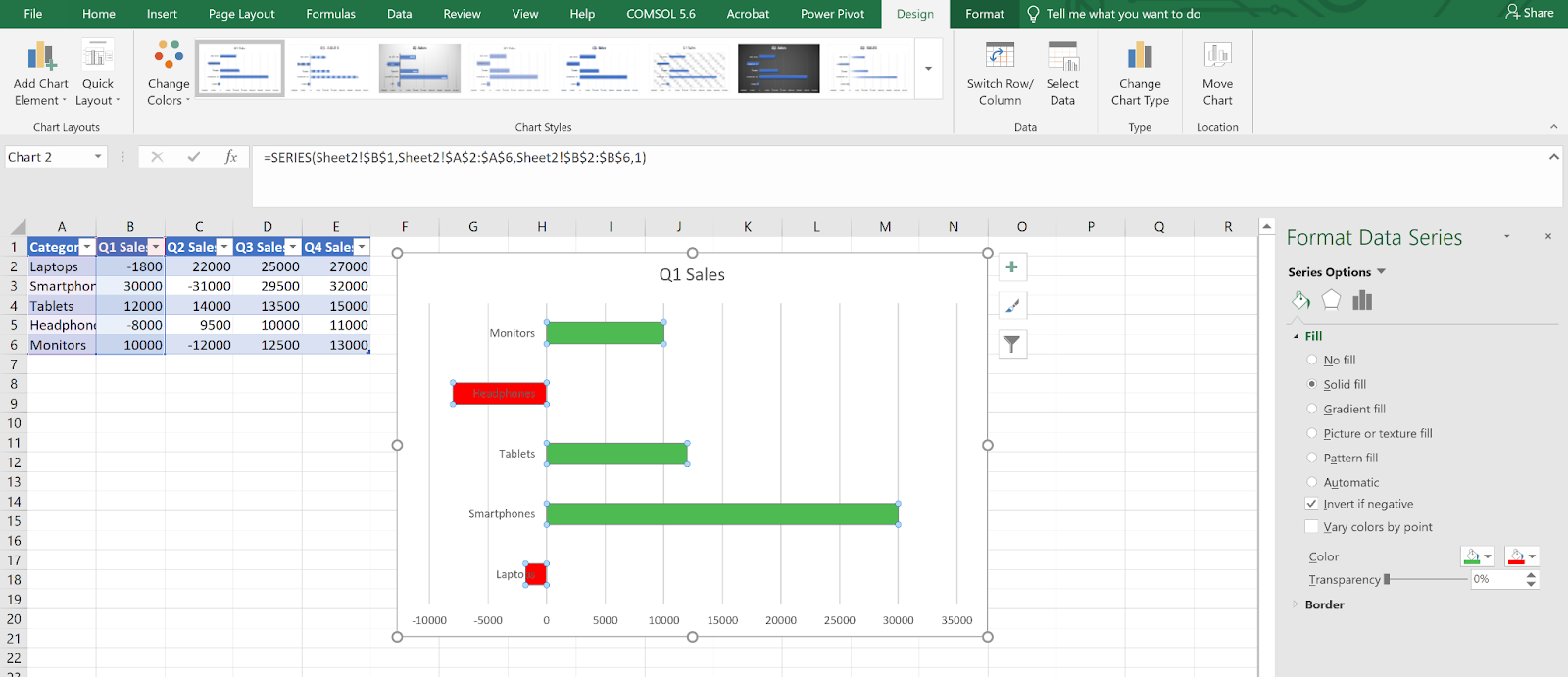The image size is (1568, 677).
Task: Switch to the Formulas tab
Action: [x=330, y=14]
